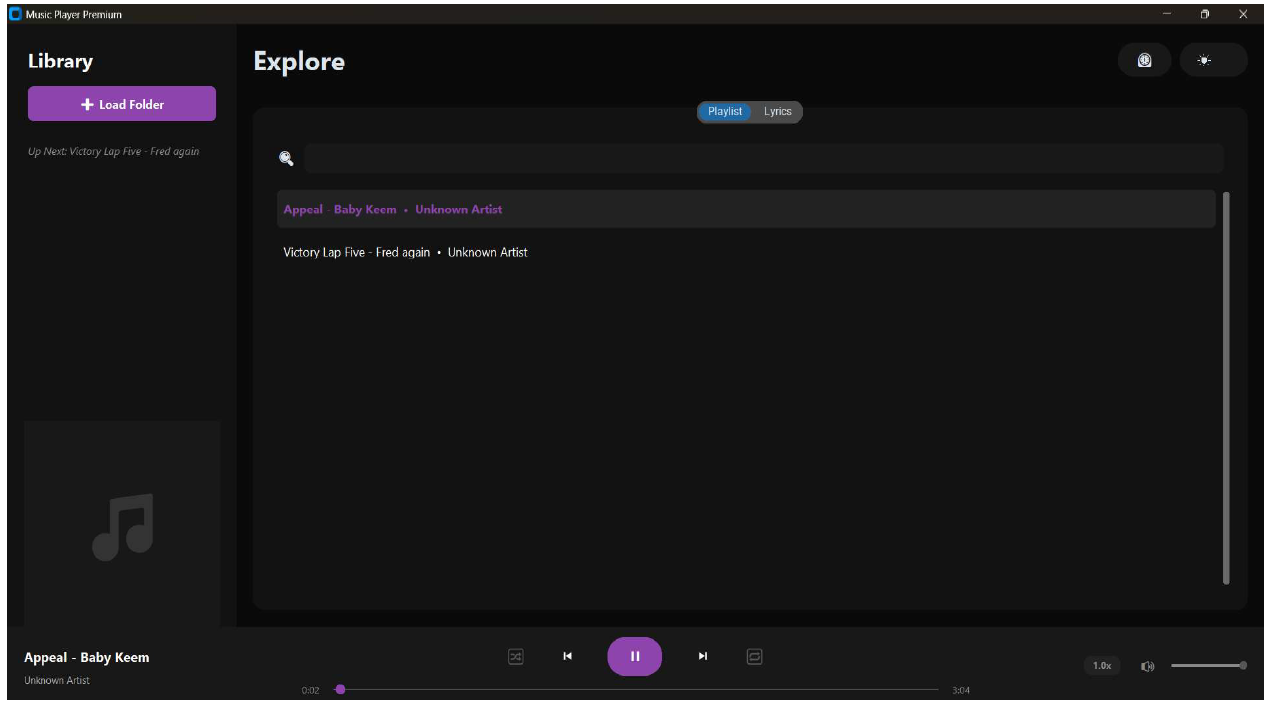Open the sleep timer

[1144, 60]
